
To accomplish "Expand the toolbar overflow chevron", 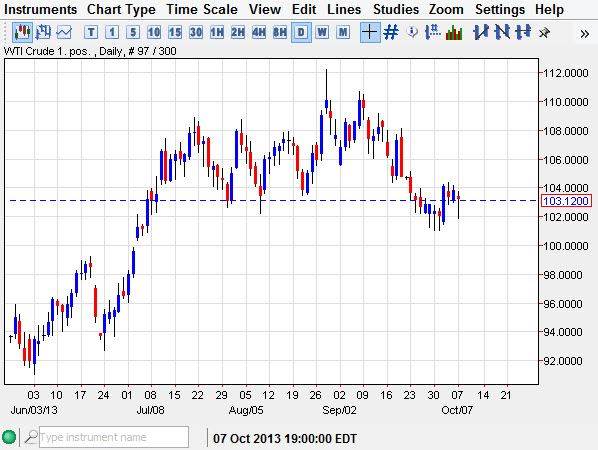I will click(584, 34).
